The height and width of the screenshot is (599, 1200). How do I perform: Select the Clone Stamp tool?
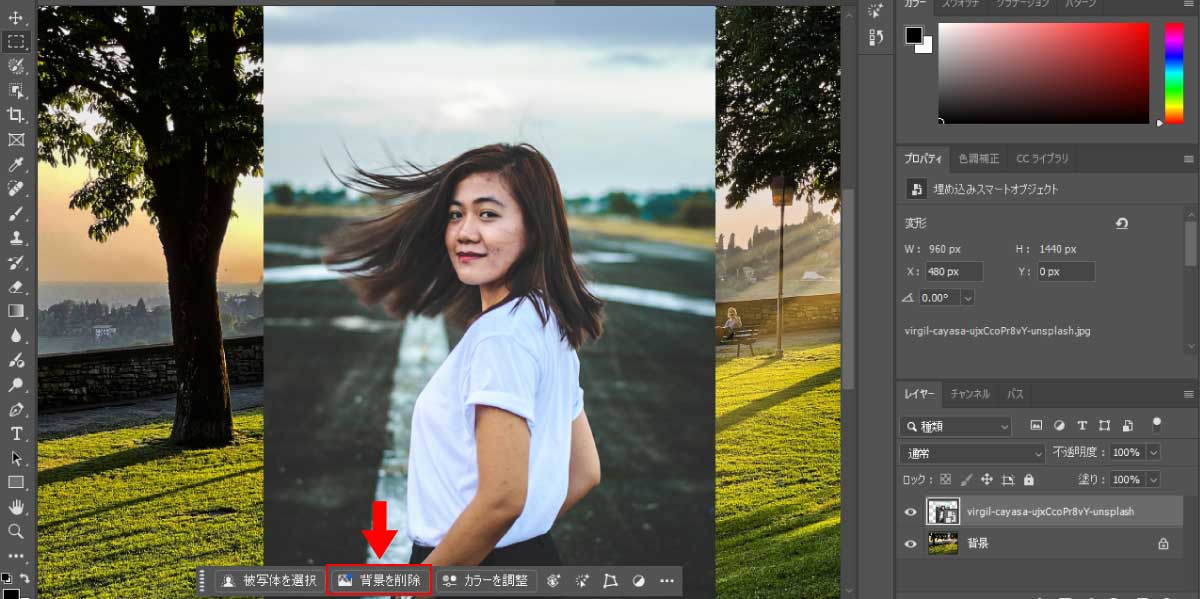tap(16, 238)
